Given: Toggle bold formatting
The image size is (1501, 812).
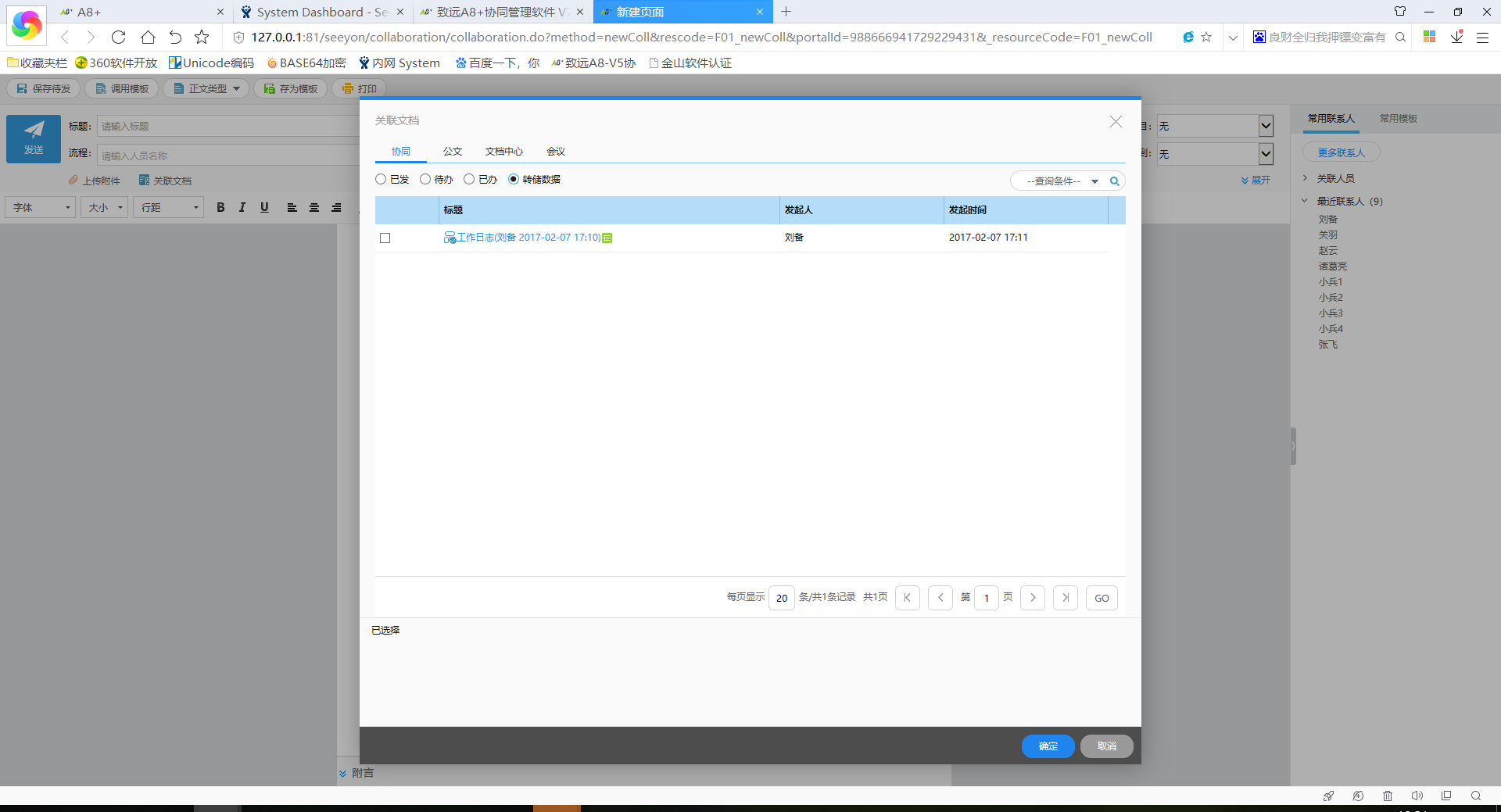Looking at the screenshot, I should click(x=220, y=208).
